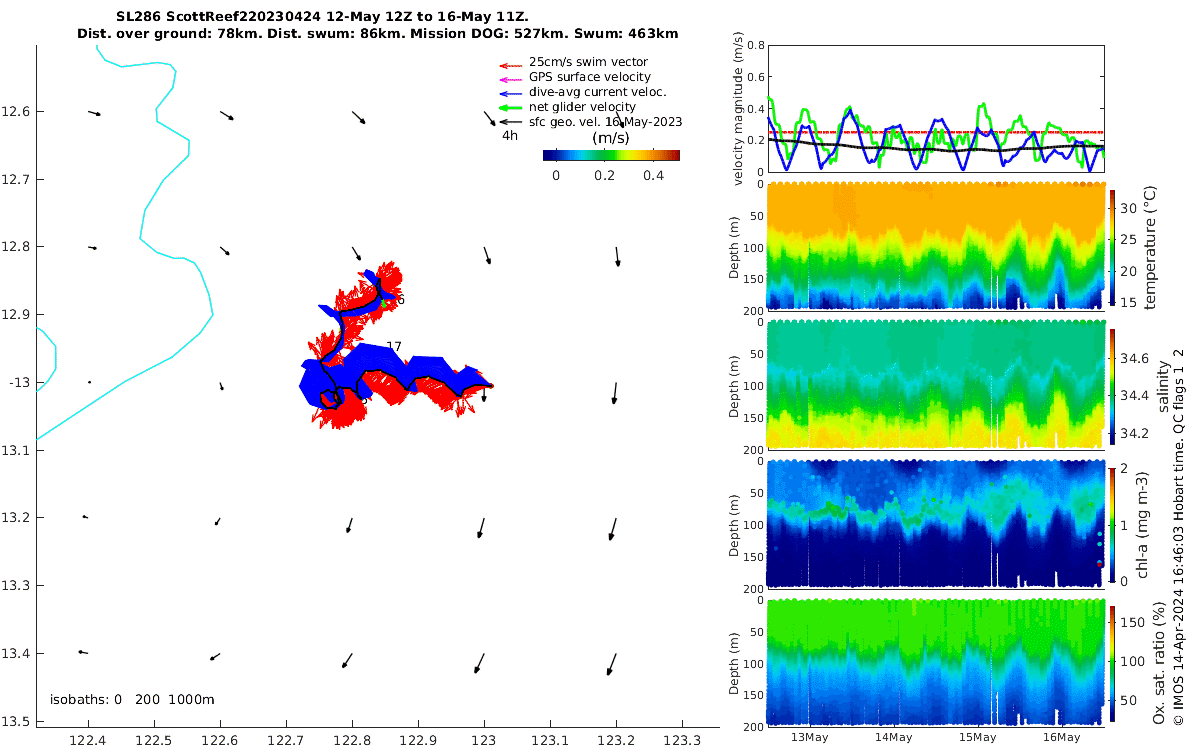Click the '30' tick on the temperature colorbar
This screenshot has width=1200, height=750.
[1129, 208]
